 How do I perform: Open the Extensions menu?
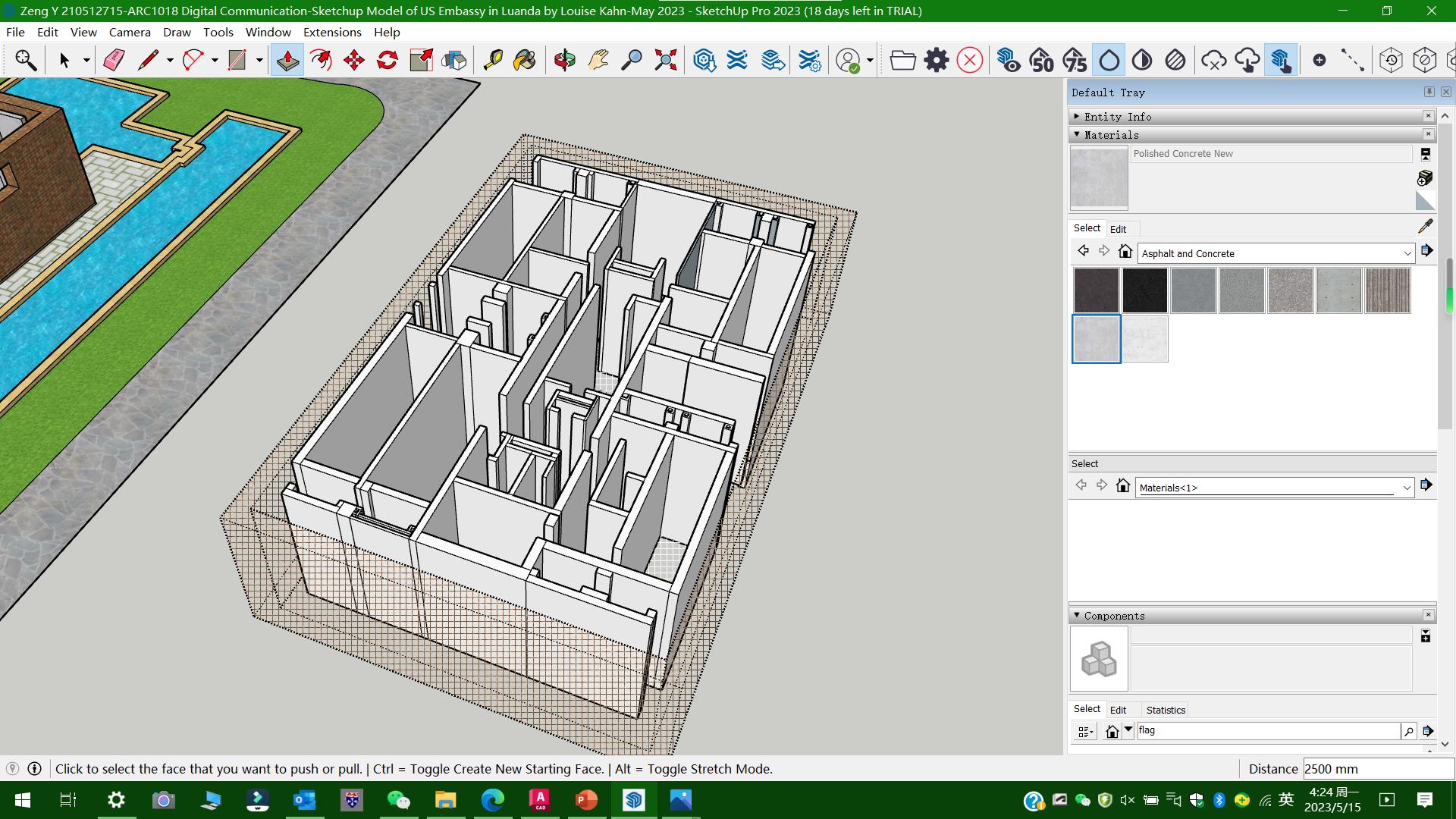[x=331, y=32]
